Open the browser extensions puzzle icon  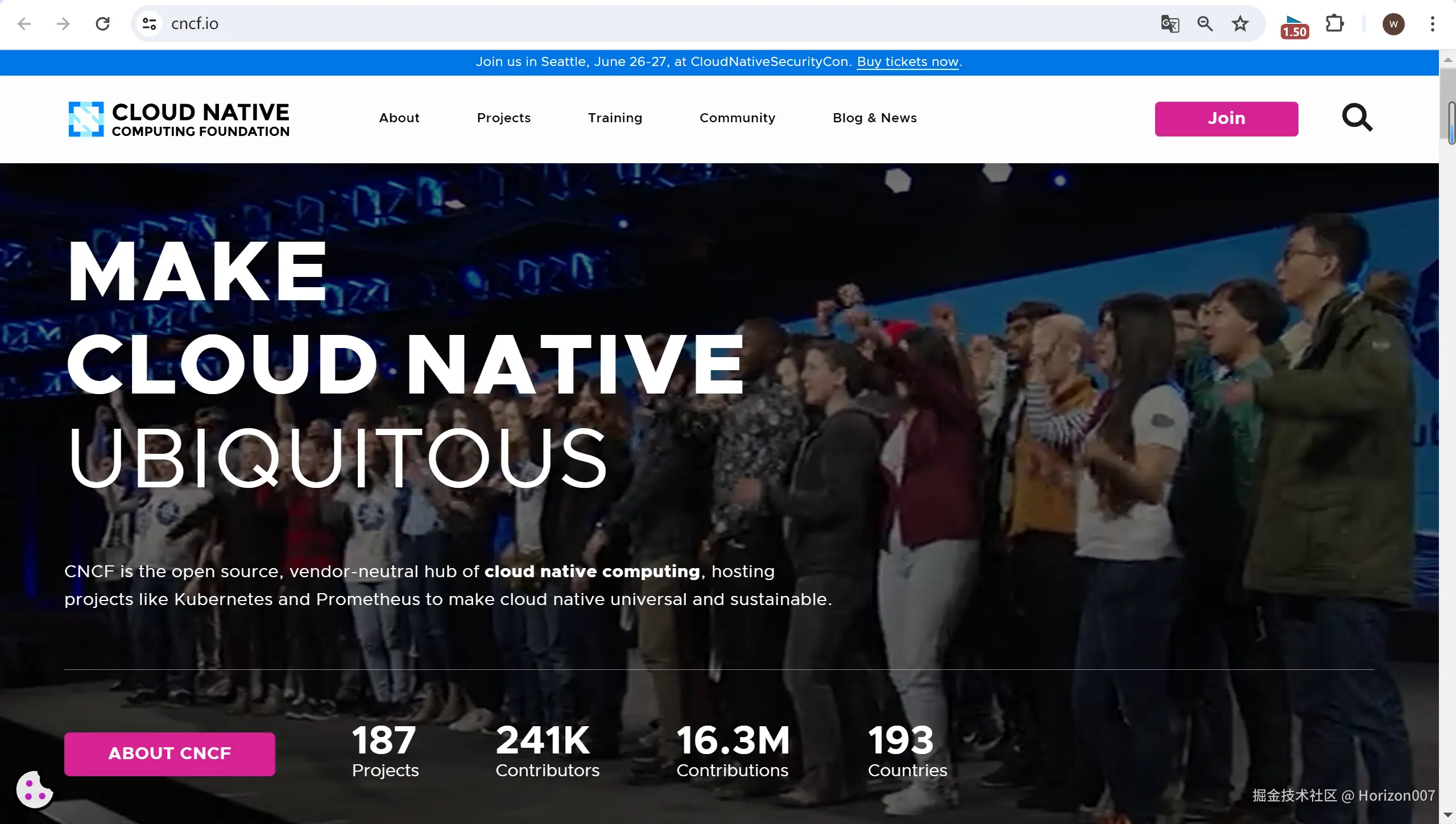point(1334,24)
